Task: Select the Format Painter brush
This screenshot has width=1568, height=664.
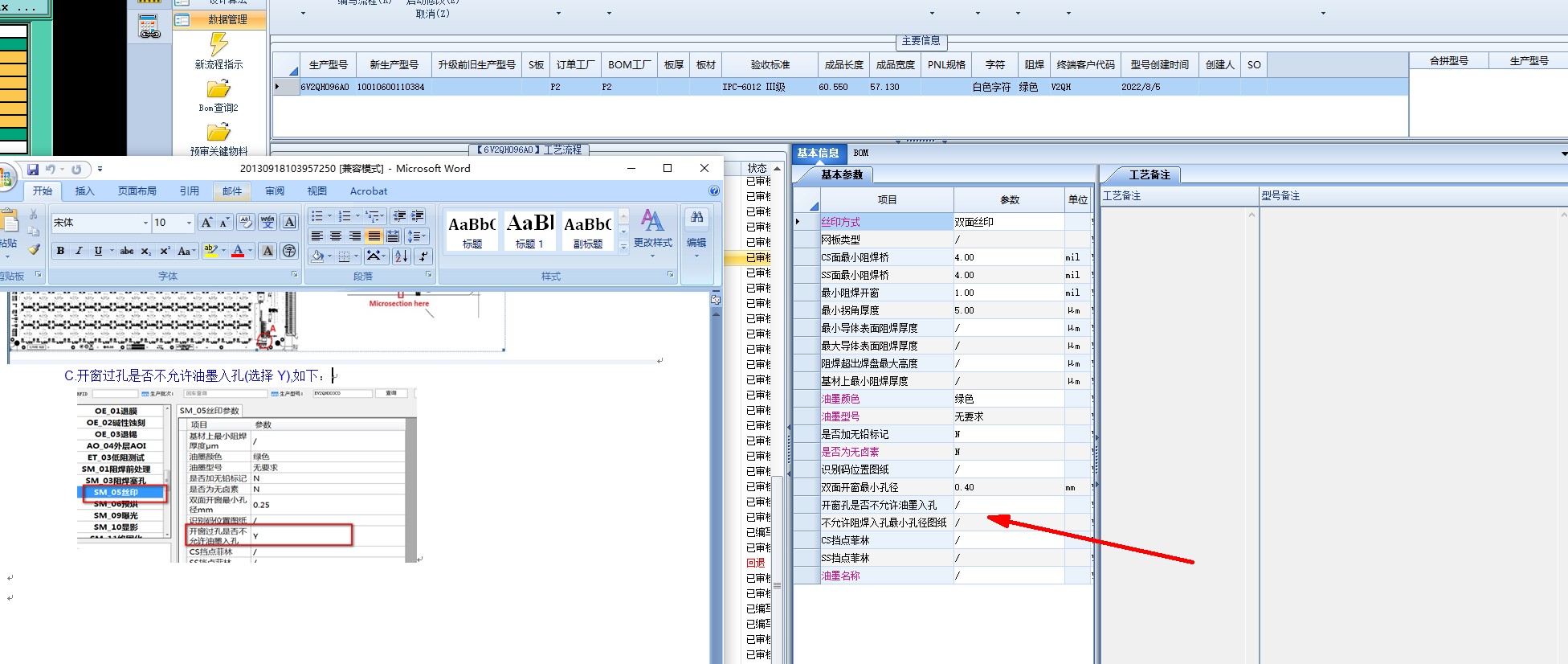Action: pyautogui.click(x=34, y=249)
